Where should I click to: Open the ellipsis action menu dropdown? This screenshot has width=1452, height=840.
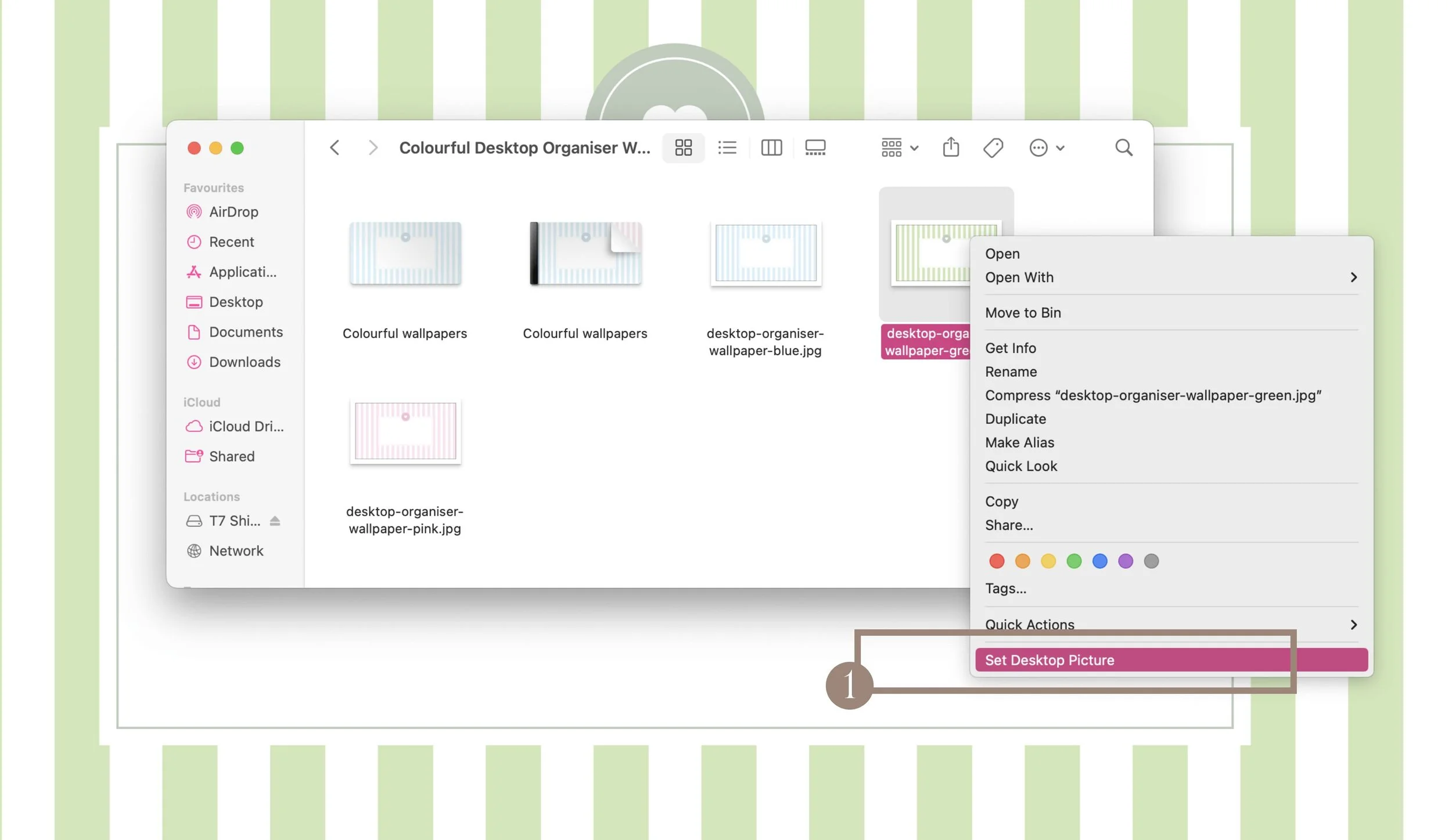[1046, 147]
